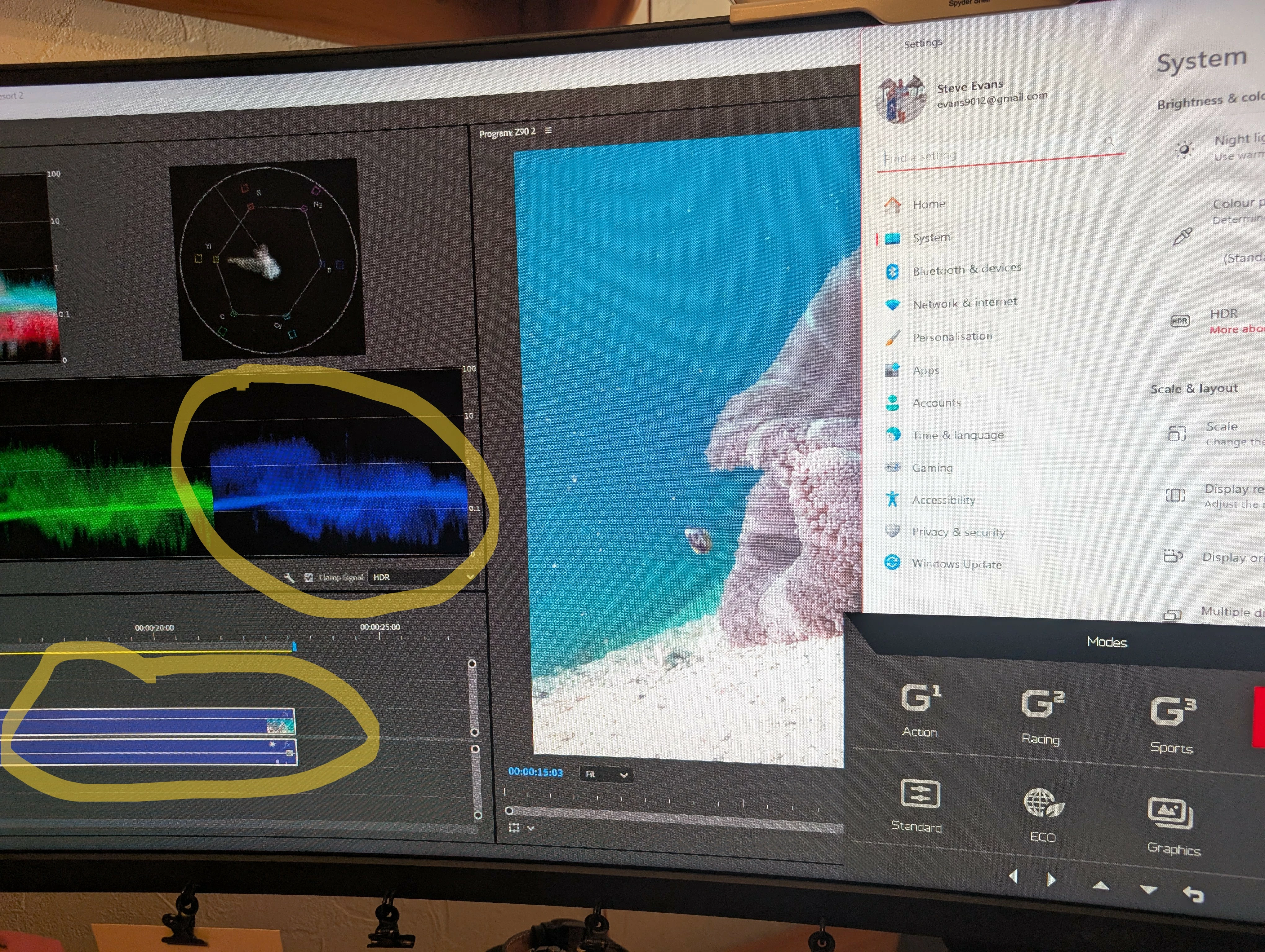This screenshot has width=1265, height=952.
Task: Click the timeline playhead marker
Action: coord(294,646)
